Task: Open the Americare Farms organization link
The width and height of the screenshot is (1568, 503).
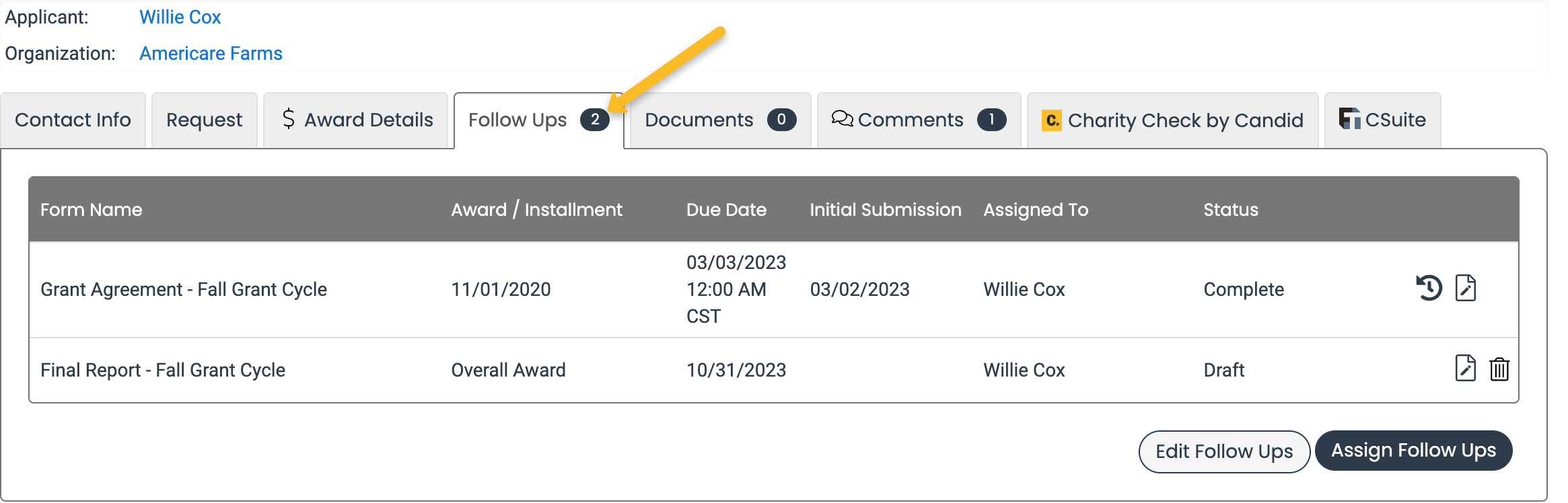Action: [x=211, y=53]
